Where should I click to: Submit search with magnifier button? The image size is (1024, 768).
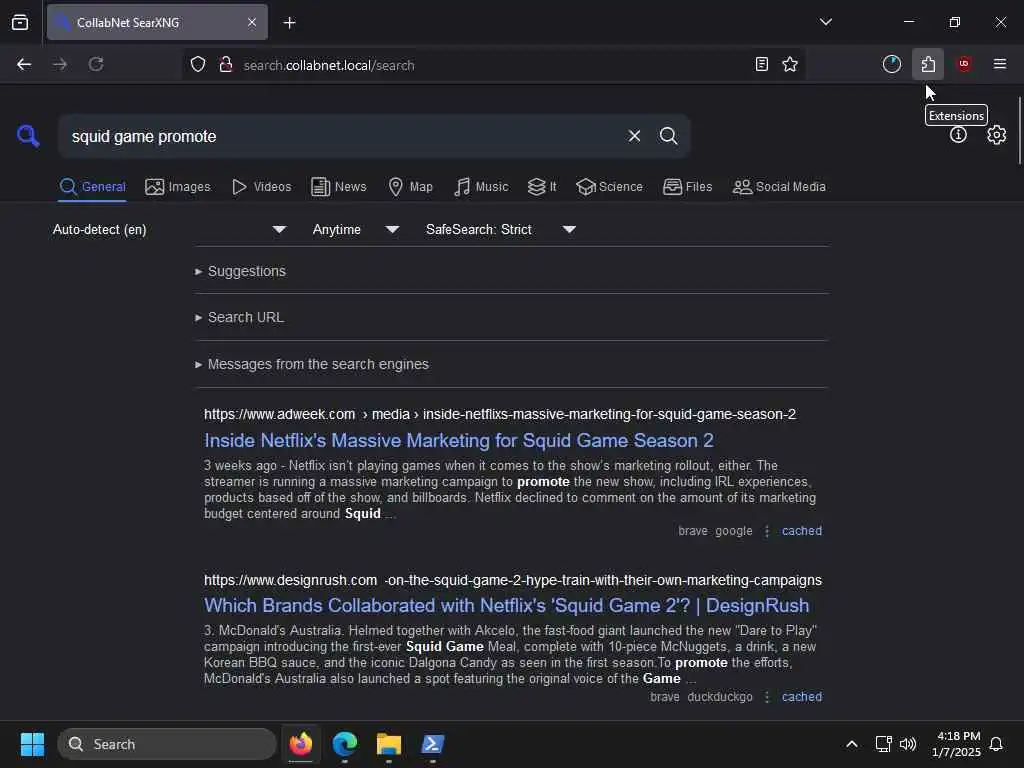(x=668, y=136)
